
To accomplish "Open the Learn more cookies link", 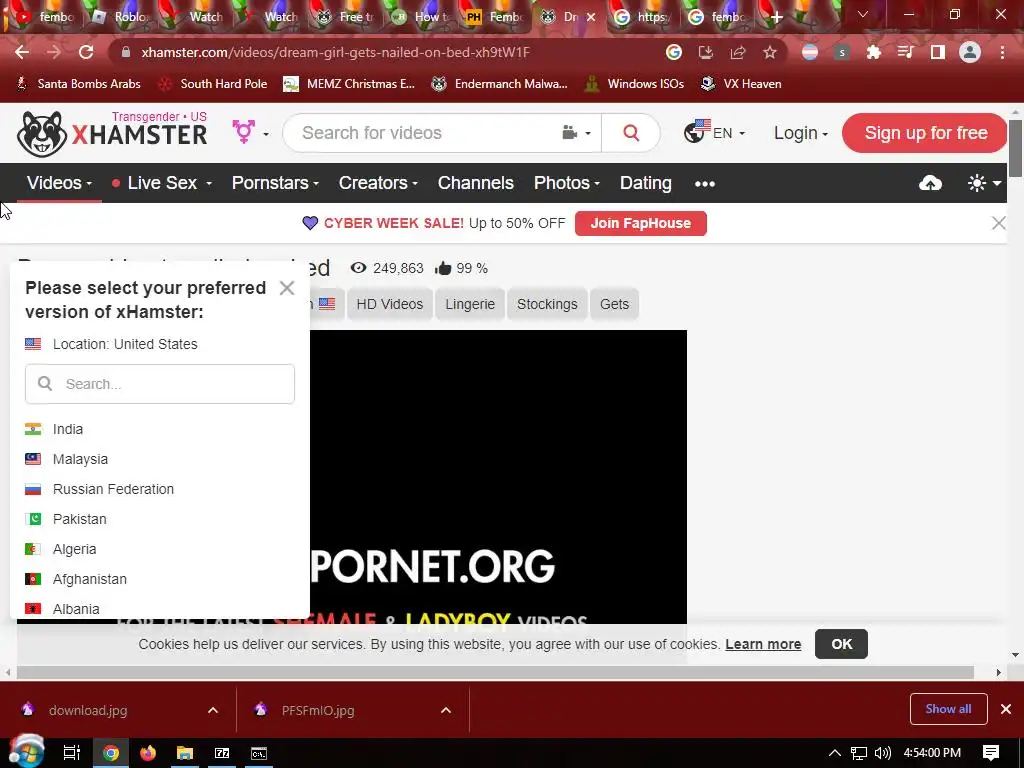I will pyautogui.click(x=763, y=645).
